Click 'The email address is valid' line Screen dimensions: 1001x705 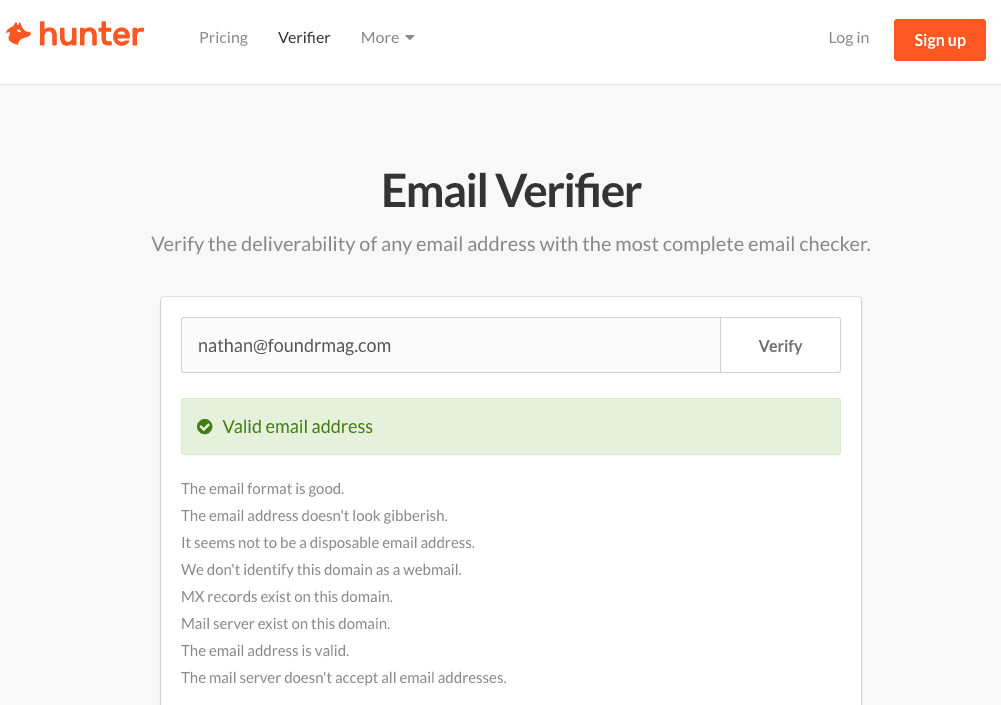pos(265,651)
